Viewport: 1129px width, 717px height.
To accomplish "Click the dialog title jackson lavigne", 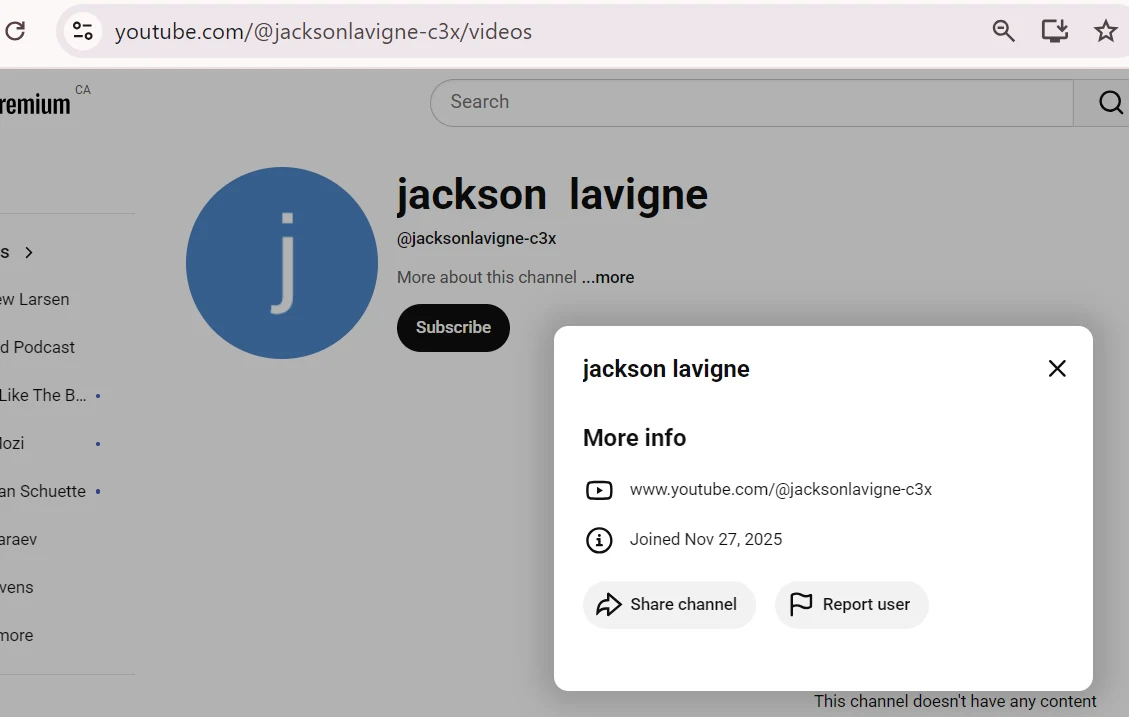I will pos(666,369).
